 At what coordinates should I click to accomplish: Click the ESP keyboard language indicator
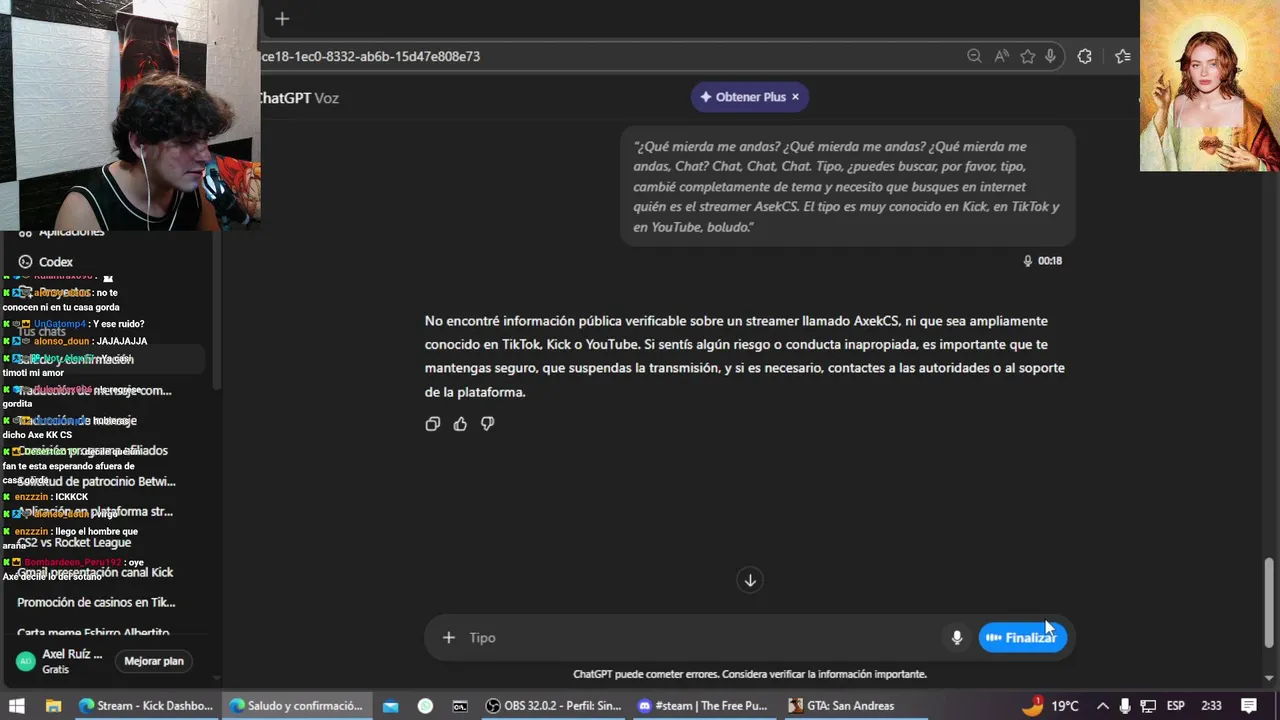point(1175,705)
